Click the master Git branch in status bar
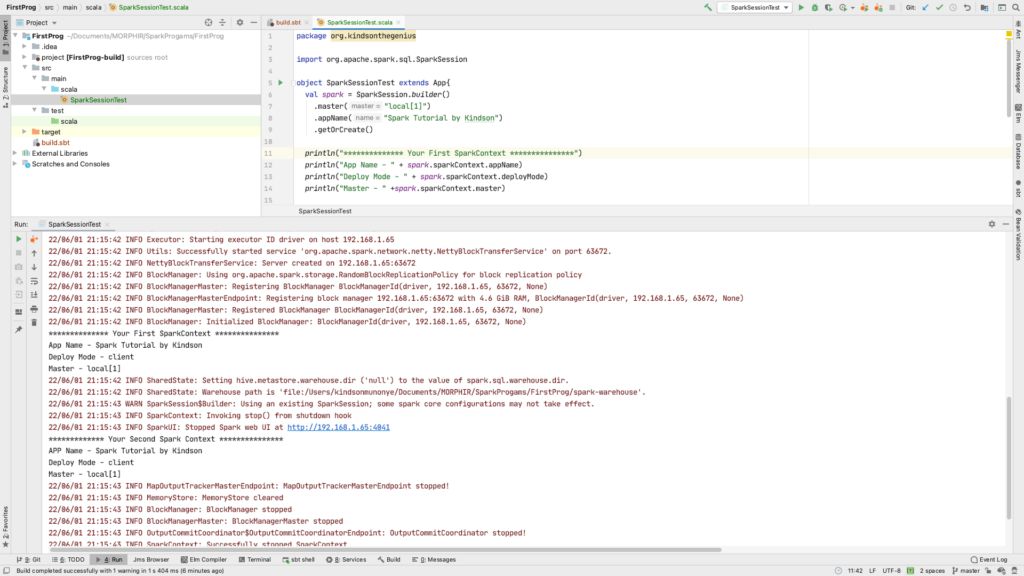Screen dimensions: 1024x576 coord(966,571)
